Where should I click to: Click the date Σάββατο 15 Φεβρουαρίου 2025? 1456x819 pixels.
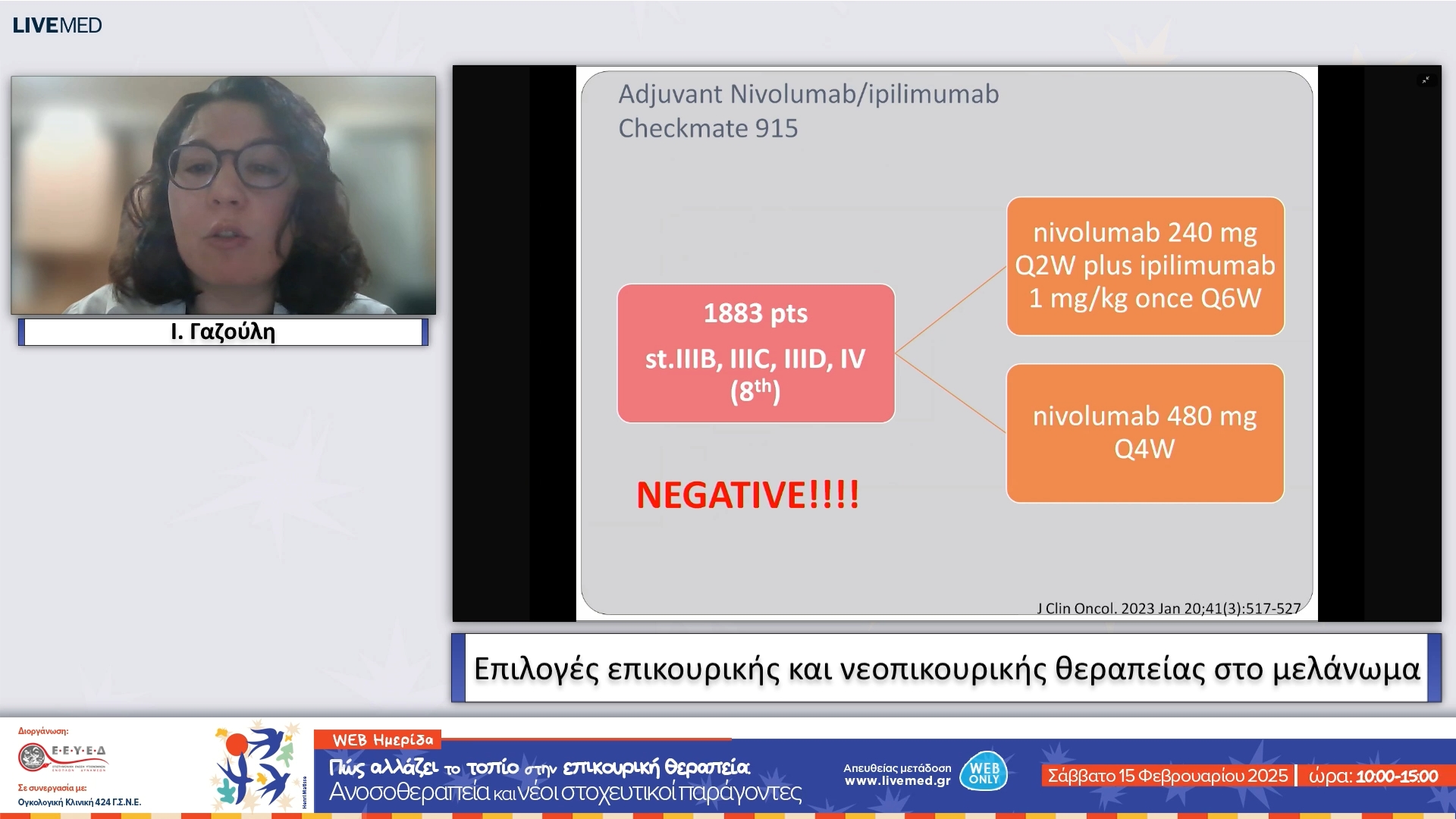pyautogui.click(x=1168, y=776)
